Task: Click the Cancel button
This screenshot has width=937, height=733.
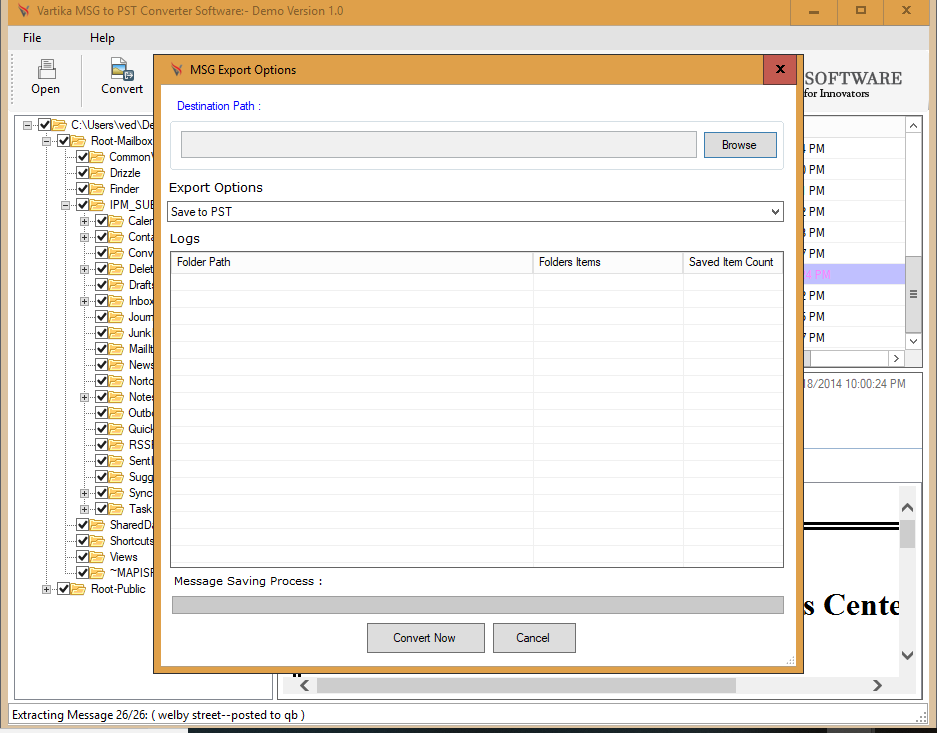Action: click(534, 638)
